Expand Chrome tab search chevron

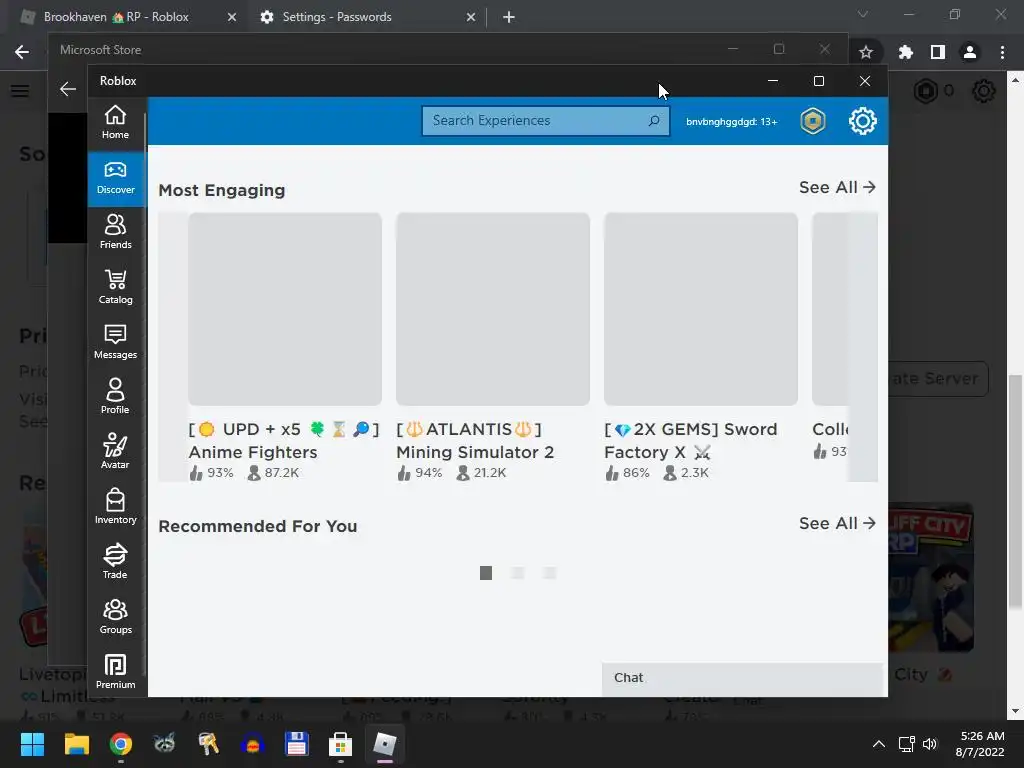(863, 14)
